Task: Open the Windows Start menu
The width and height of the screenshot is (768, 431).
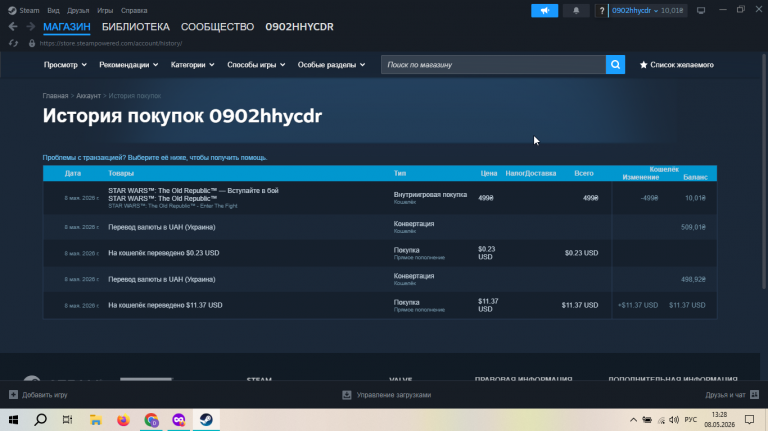Action: (x=13, y=420)
